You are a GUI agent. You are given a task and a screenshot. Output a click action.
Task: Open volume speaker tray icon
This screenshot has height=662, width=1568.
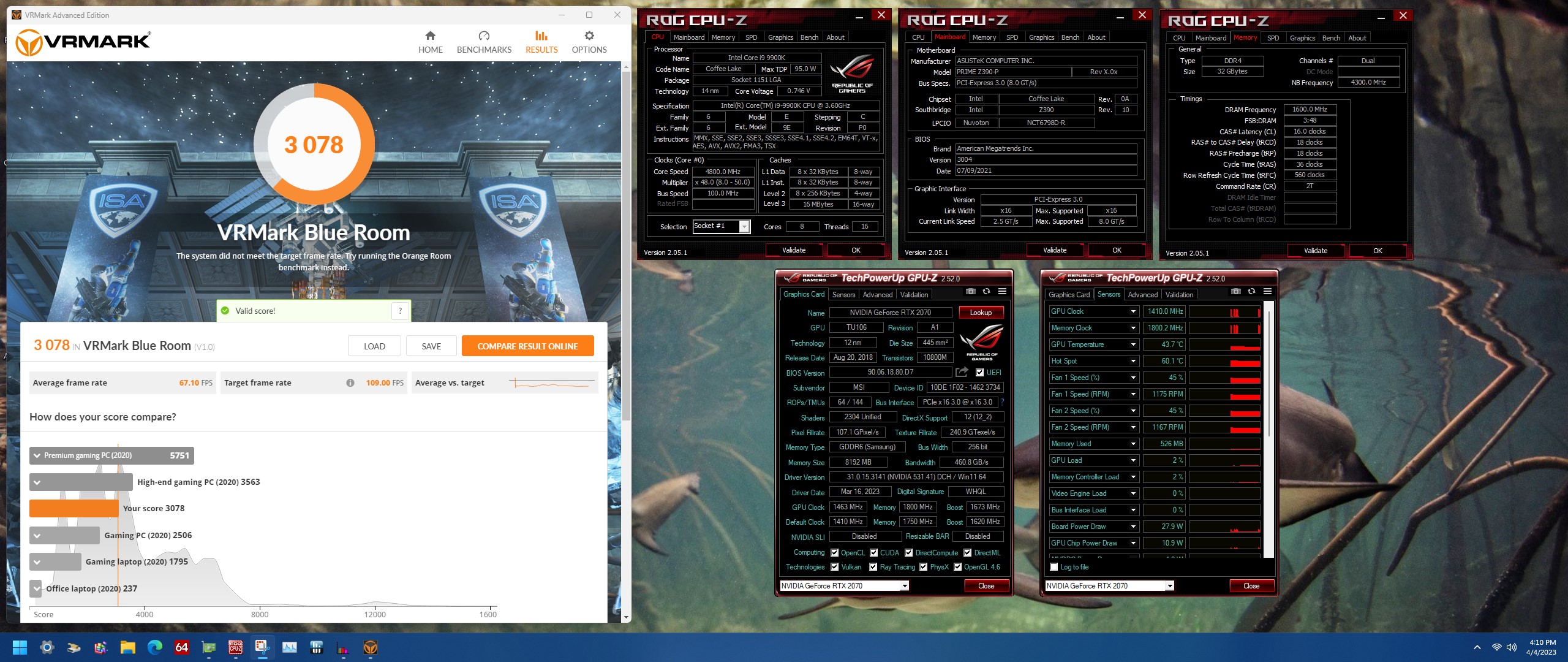[x=1511, y=647]
